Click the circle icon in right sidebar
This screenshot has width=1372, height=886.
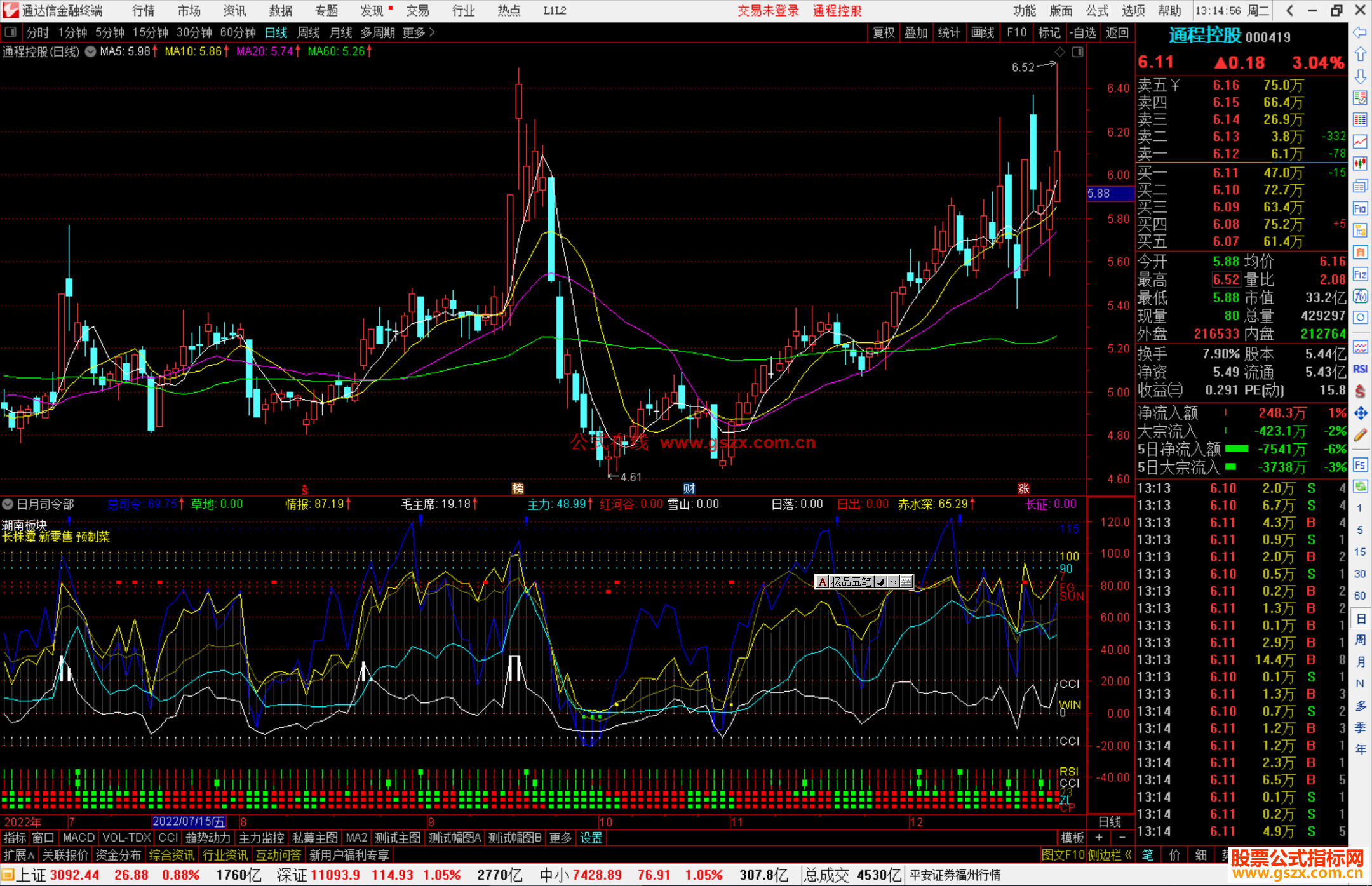tap(1360, 318)
